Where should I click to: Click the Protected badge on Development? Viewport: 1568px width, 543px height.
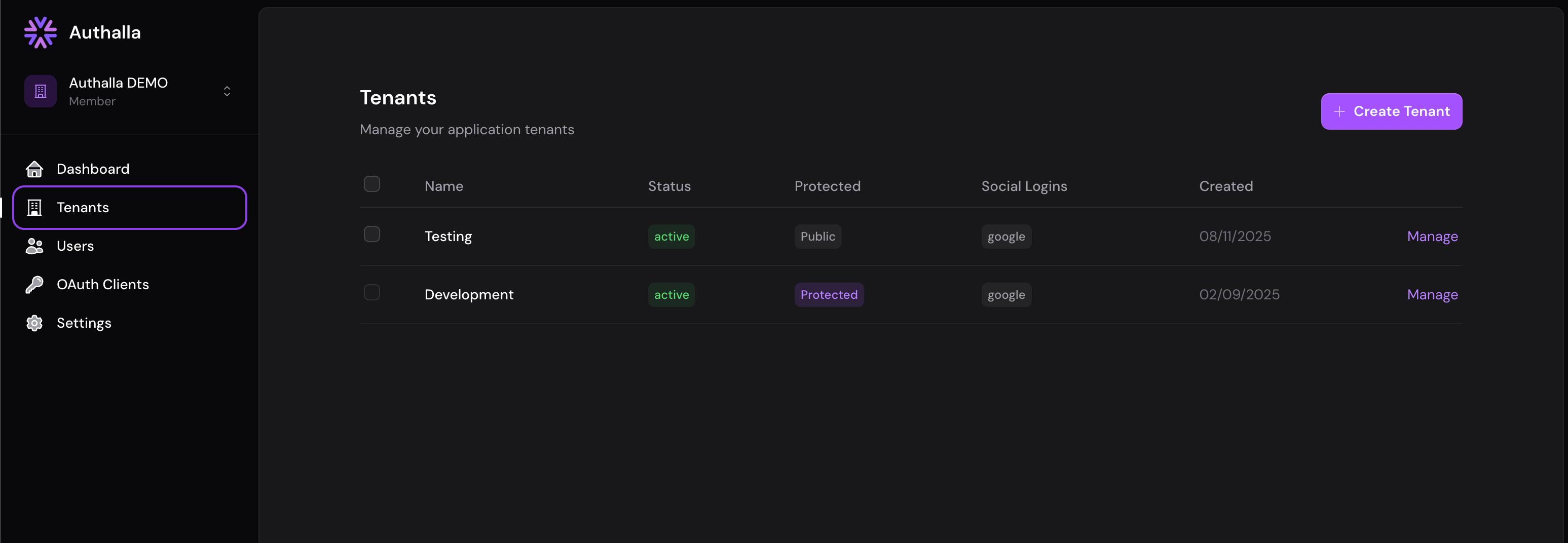829,294
